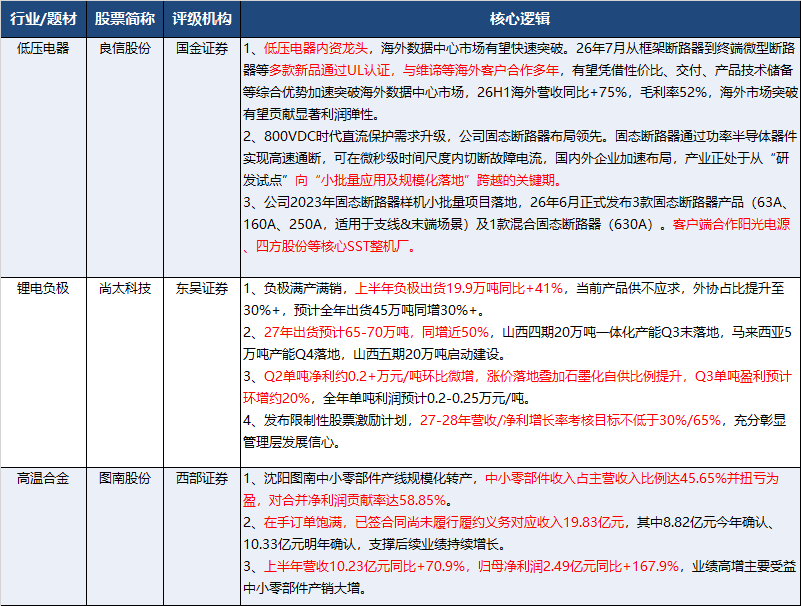This screenshot has height=606, width=801.
Task: Click the 股票简称 column header
Action: [x=125, y=19]
